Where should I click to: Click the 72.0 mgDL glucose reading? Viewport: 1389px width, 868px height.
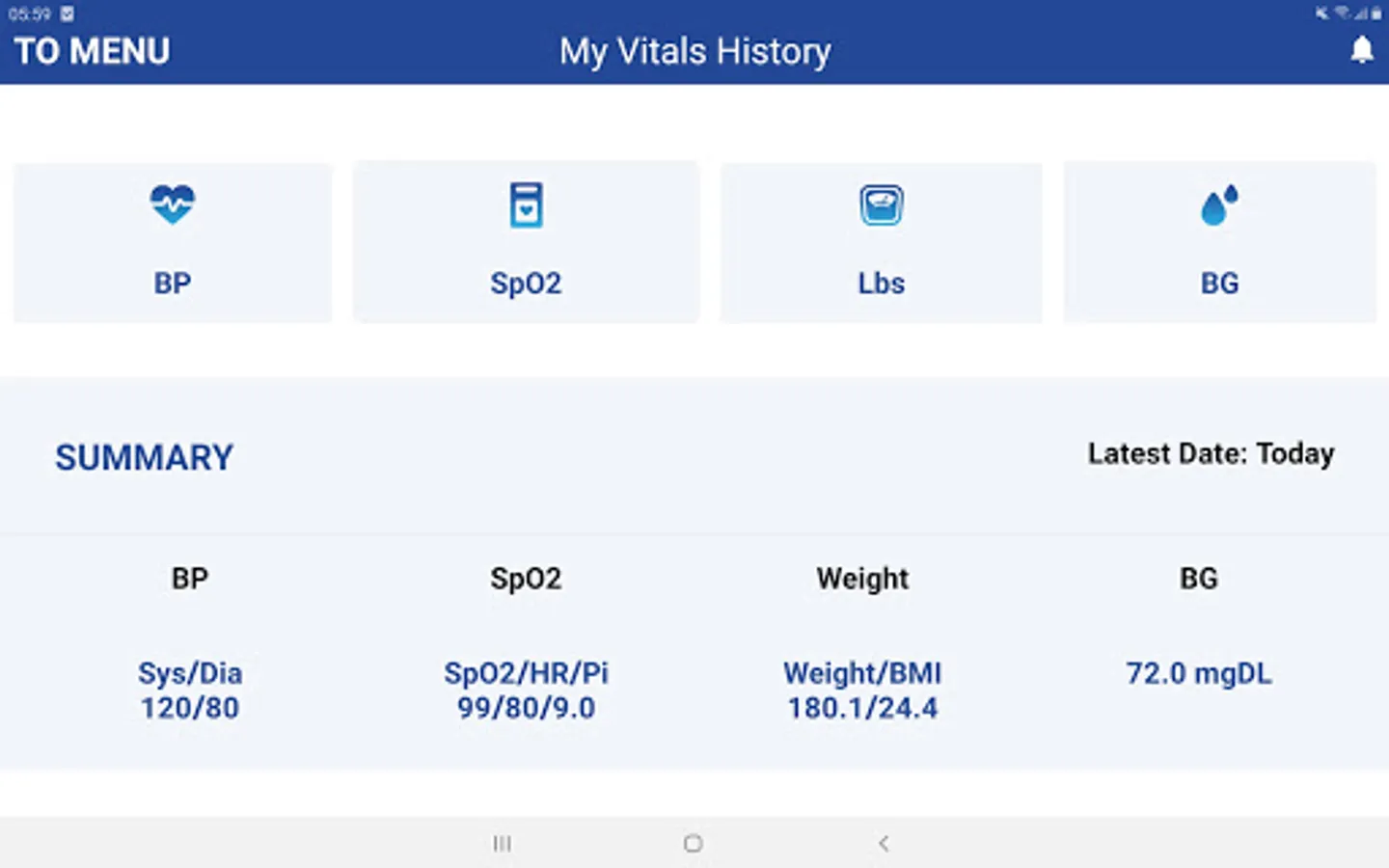pos(1199,673)
